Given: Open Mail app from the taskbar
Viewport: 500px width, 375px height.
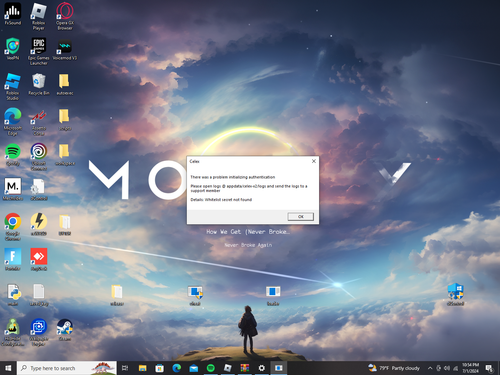Looking at the screenshot, I should pos(194,368).
